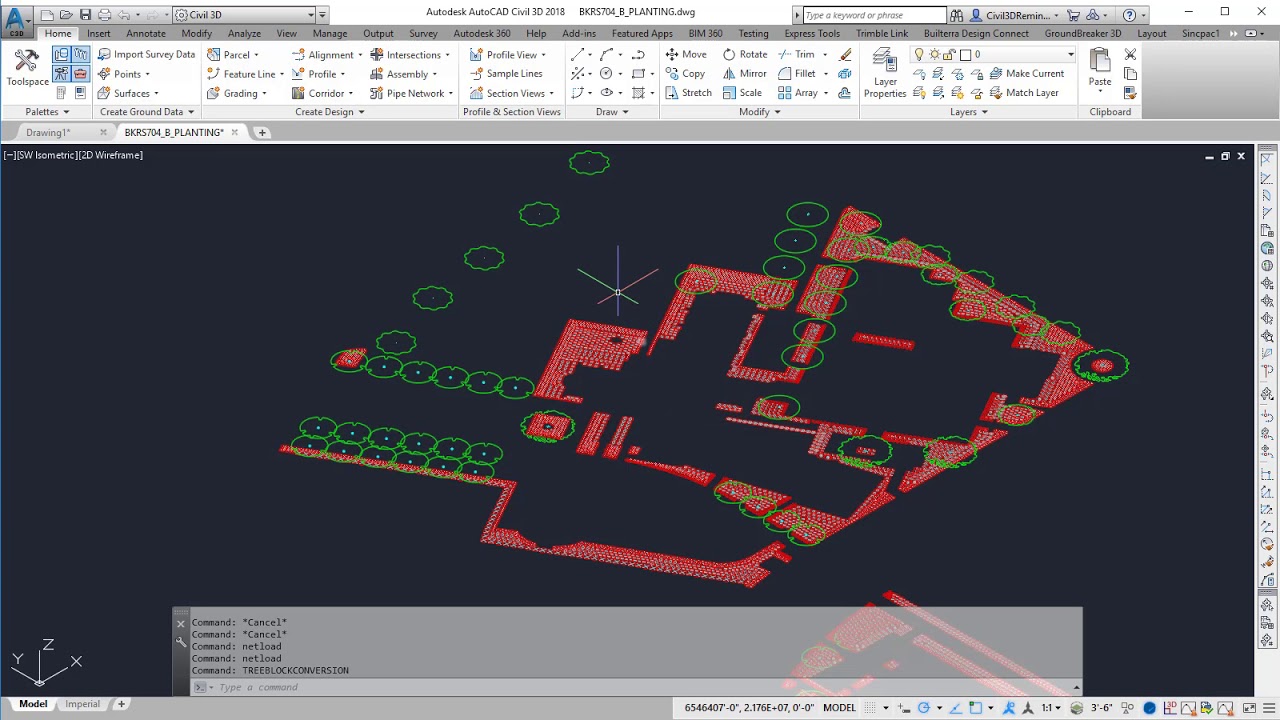This screenshot has height=720, width=1280.
Task: Click the Erase tool icon
Action: [x=846, y=54]
